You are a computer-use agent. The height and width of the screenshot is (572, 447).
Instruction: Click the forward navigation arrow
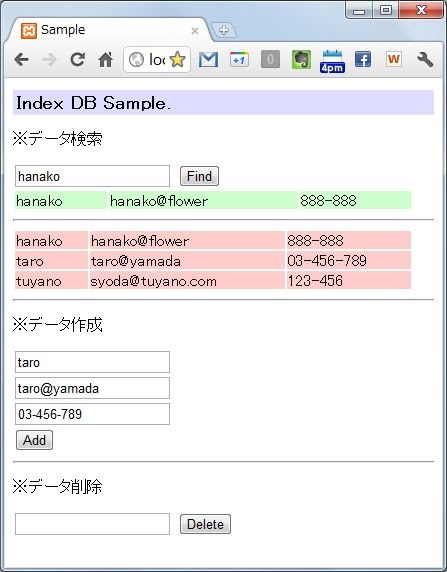(49, 59)
